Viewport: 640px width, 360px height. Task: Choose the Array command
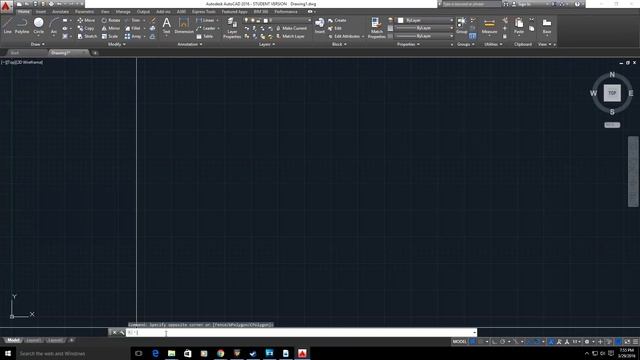(x=133, y=36)
